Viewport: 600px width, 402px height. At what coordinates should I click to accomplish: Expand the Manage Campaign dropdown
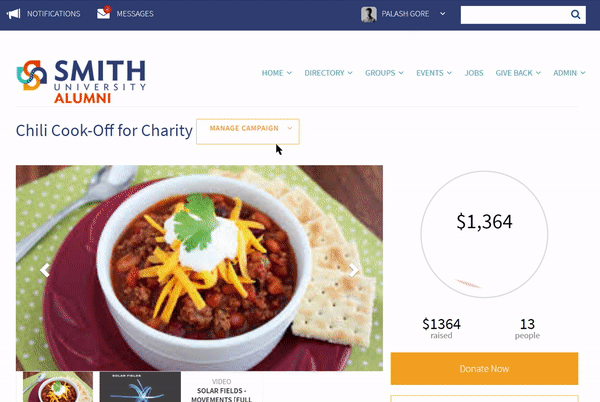(248, 132)
